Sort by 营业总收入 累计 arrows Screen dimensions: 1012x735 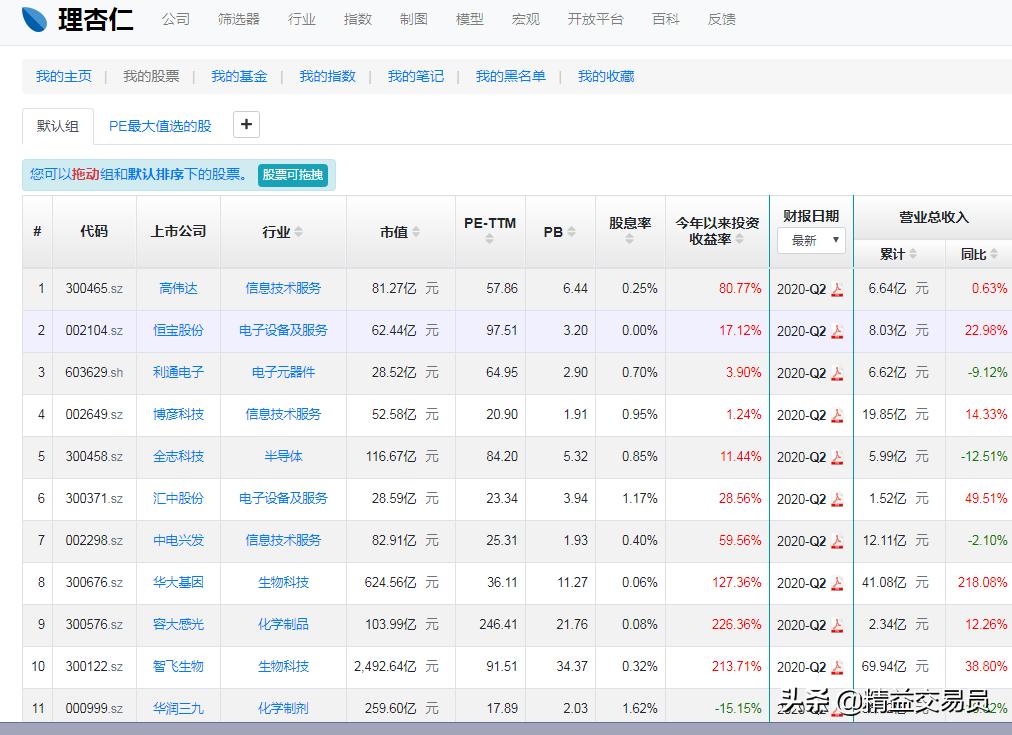click(913, 254)
